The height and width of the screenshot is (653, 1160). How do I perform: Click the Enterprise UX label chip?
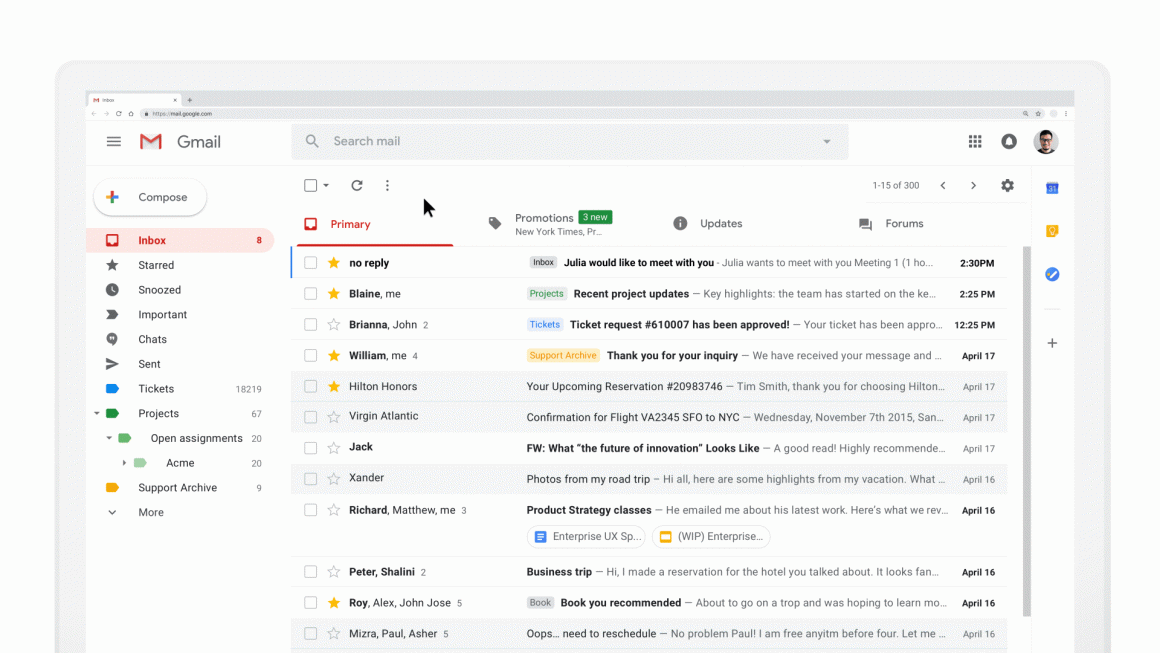click(586, 537)
